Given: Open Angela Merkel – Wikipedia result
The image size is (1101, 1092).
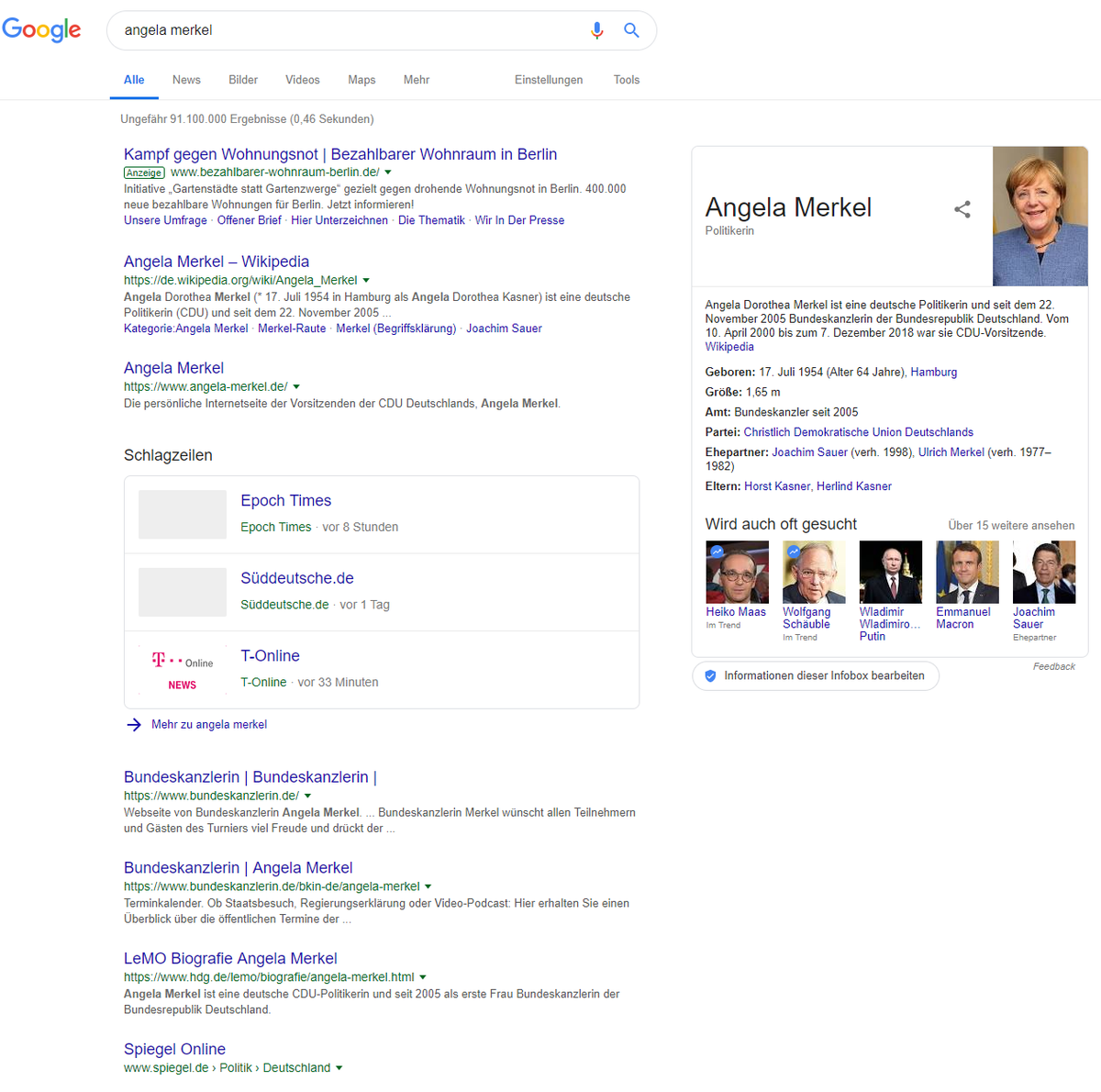Looking at the screenshot, I should [217, 262].
